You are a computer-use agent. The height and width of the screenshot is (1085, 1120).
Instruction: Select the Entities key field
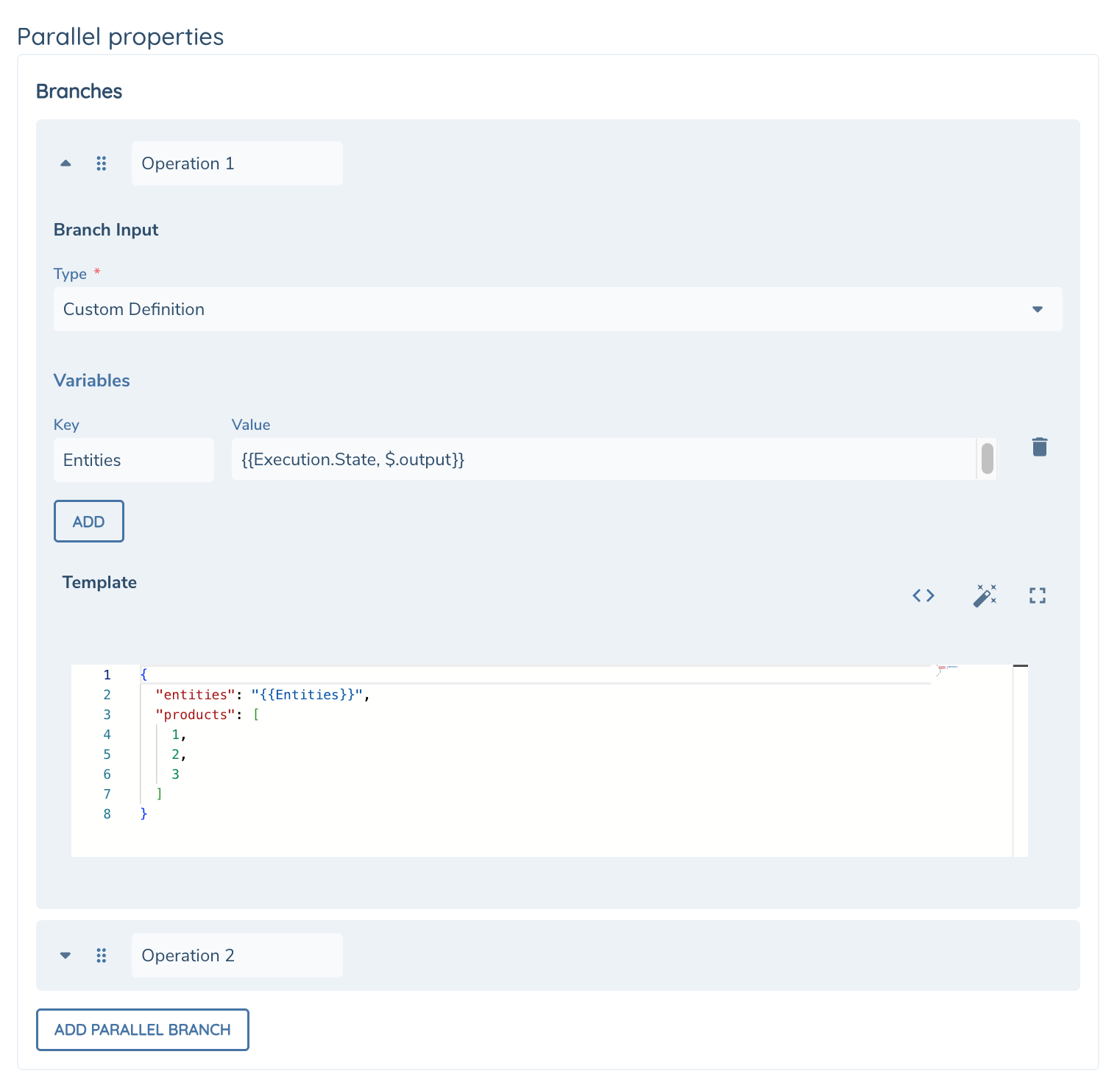click(x=133, y=459)
